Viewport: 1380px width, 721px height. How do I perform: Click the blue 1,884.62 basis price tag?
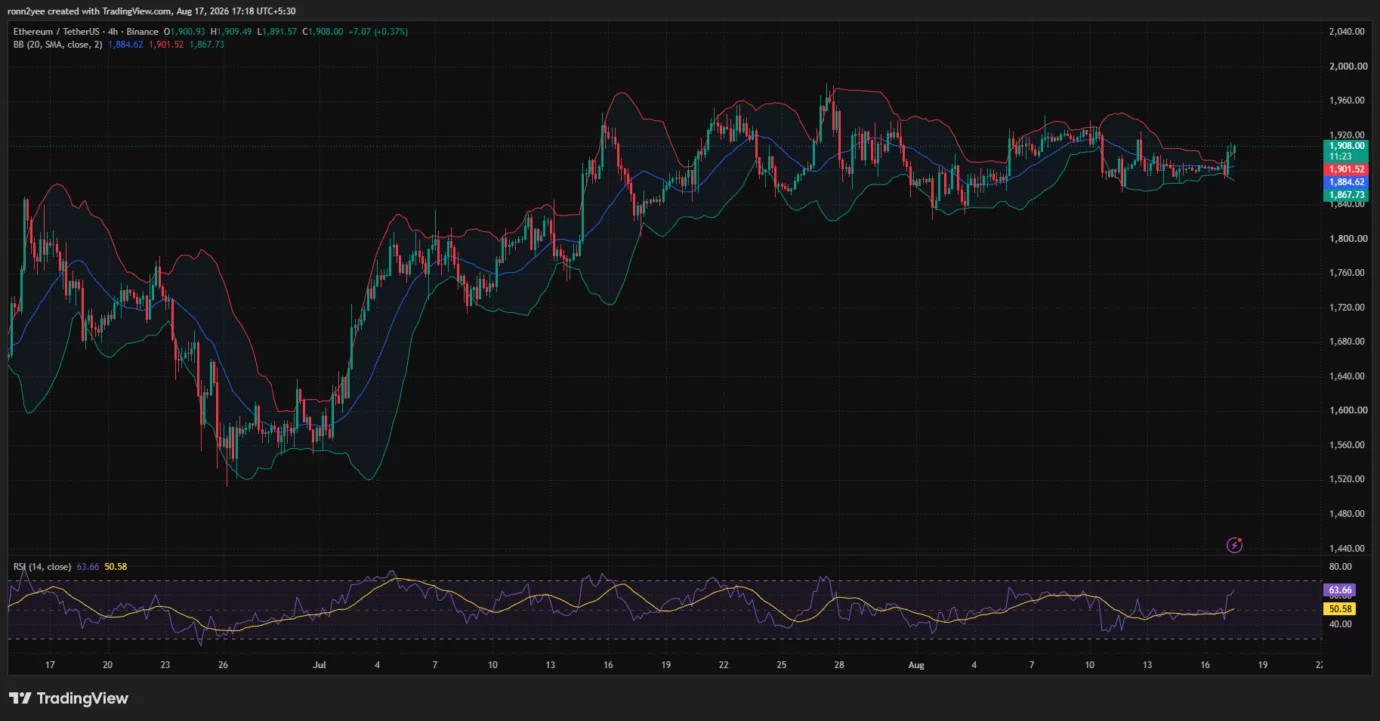pos(1346,183)
